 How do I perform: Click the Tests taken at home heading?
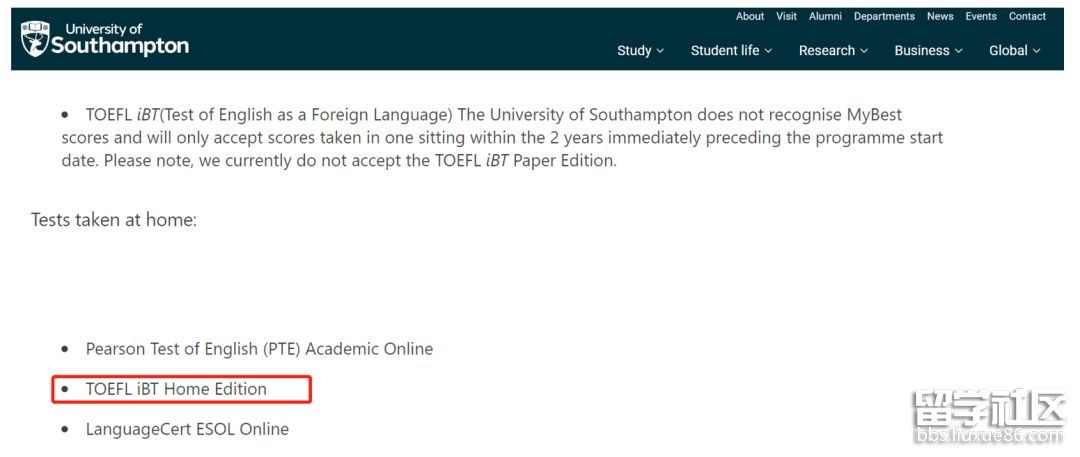(114, 221)
